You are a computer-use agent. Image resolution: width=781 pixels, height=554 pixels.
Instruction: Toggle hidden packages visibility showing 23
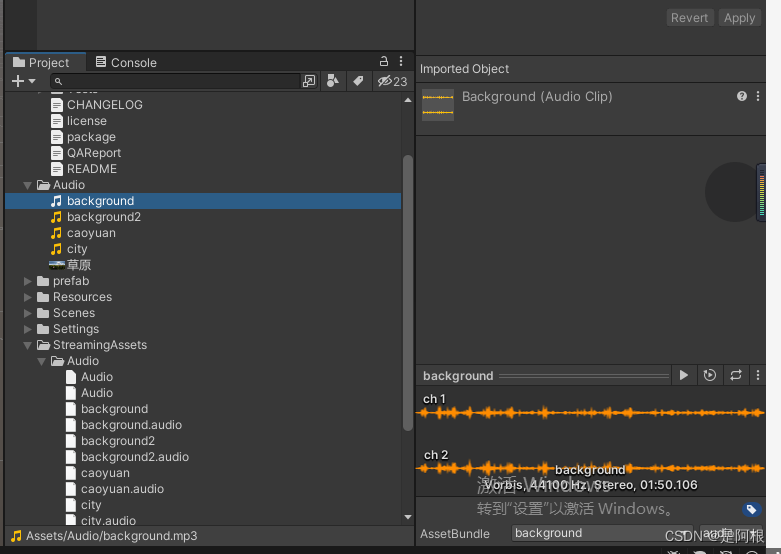tap(392, 81)
